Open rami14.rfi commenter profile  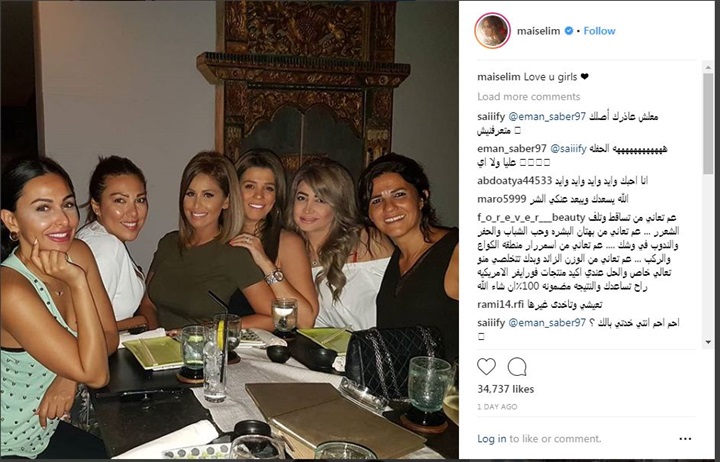click(x=501, y=304)
